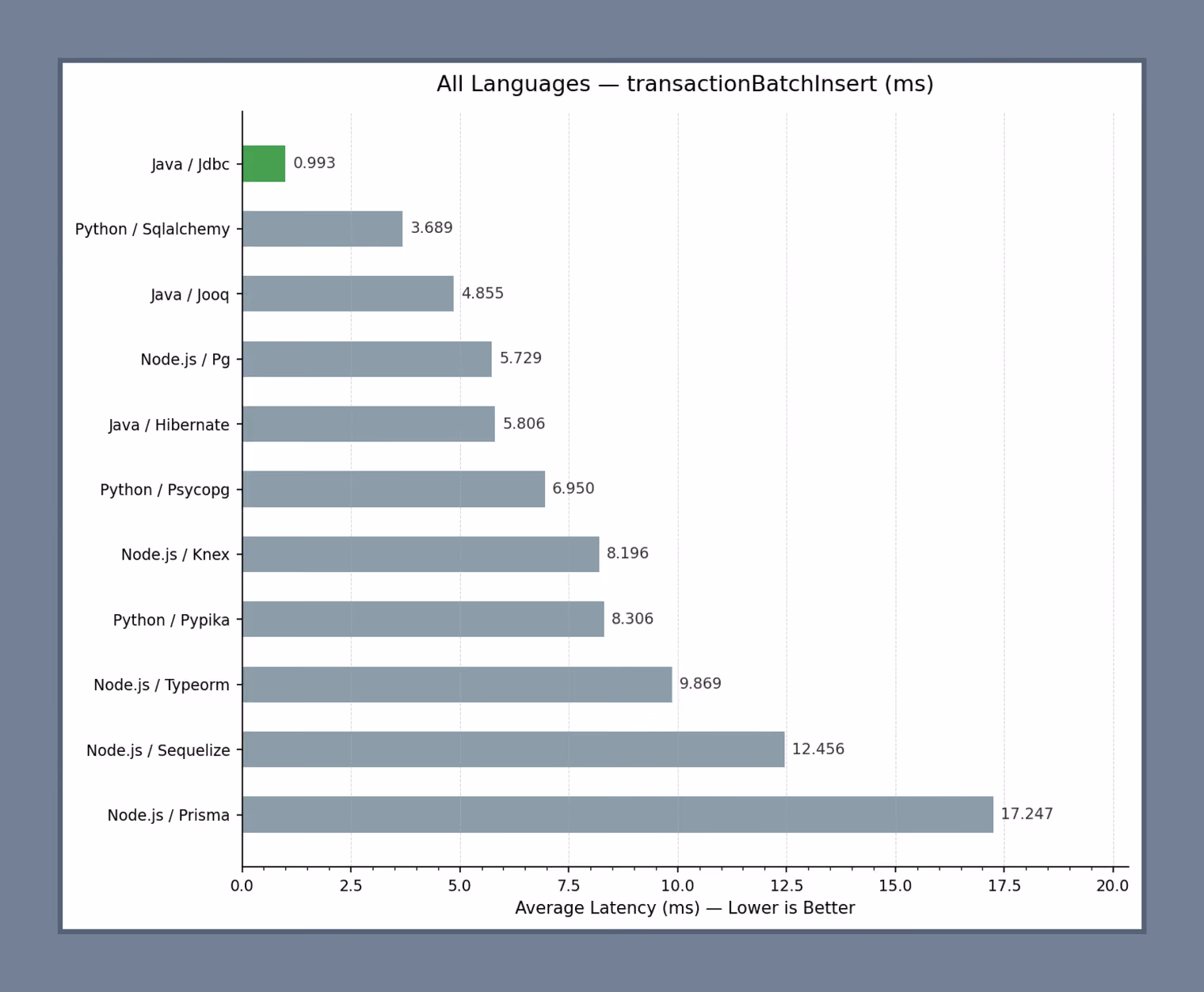Click the 'Python / Pypika' axis label
The height and width of the screenshot is (992, 1204).
pos(171,620)
